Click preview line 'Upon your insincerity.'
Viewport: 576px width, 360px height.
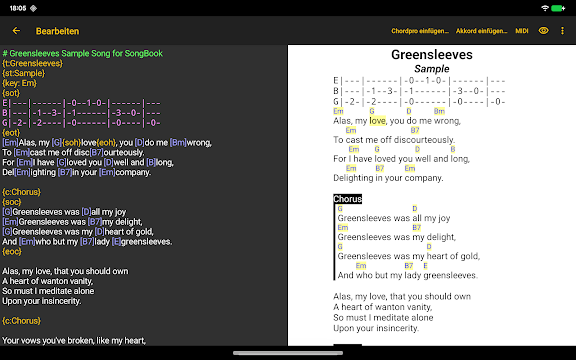click(376, 328)
